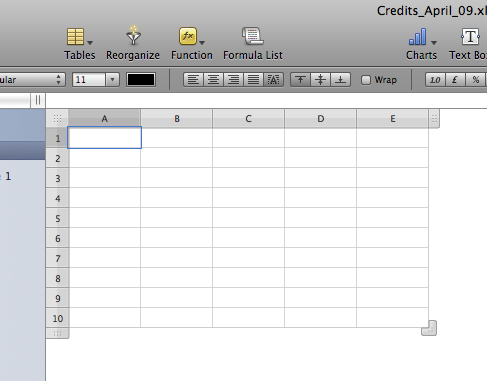Image resolution: width=487 pixels, height=381 pixels.
Task: Open the Function fx icon
Action: pos(188,36)
